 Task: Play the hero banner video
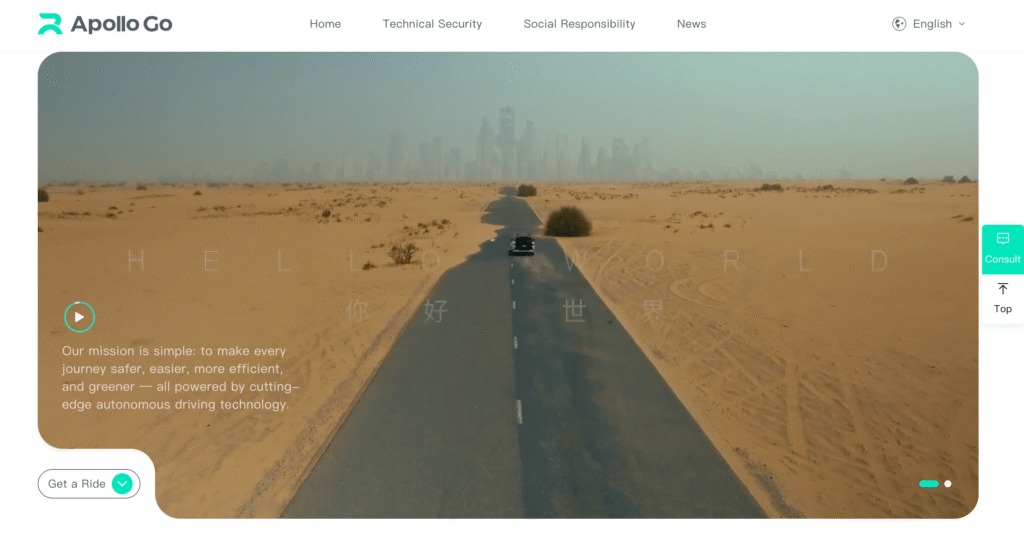80,317
